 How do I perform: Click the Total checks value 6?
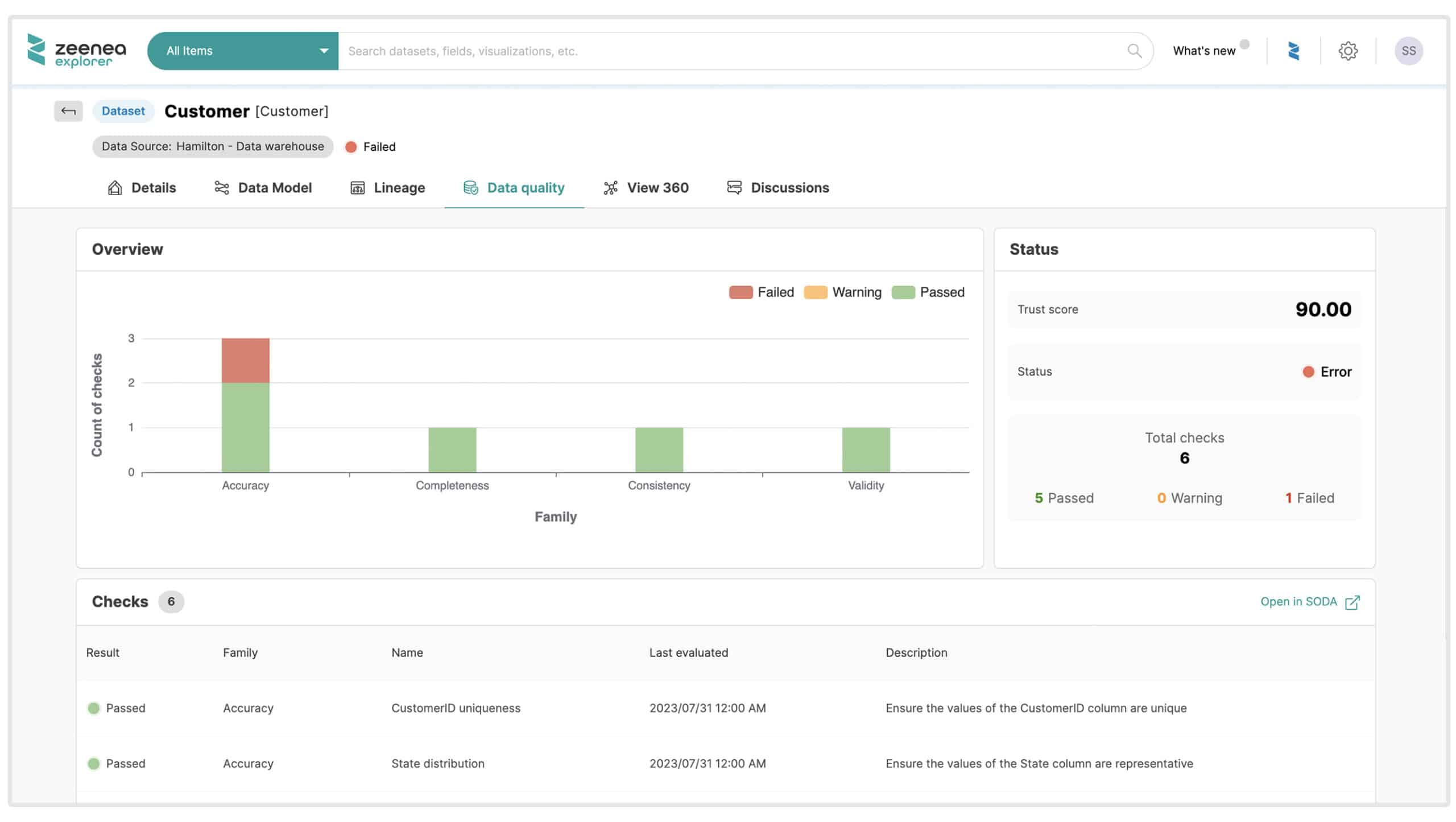[x=1184, y=458]
